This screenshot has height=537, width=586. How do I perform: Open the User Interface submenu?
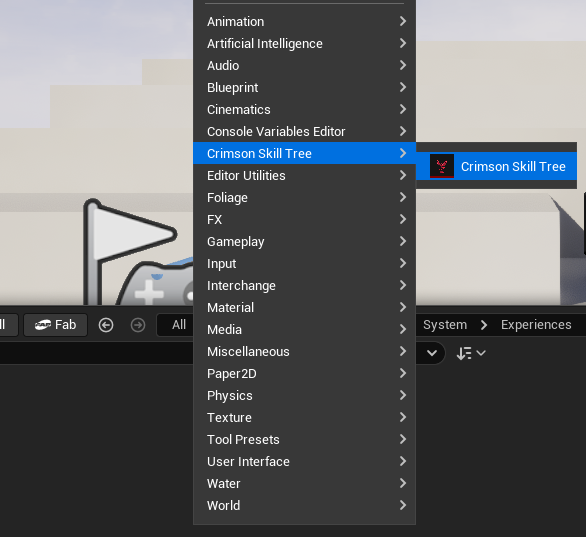[304, 462]
